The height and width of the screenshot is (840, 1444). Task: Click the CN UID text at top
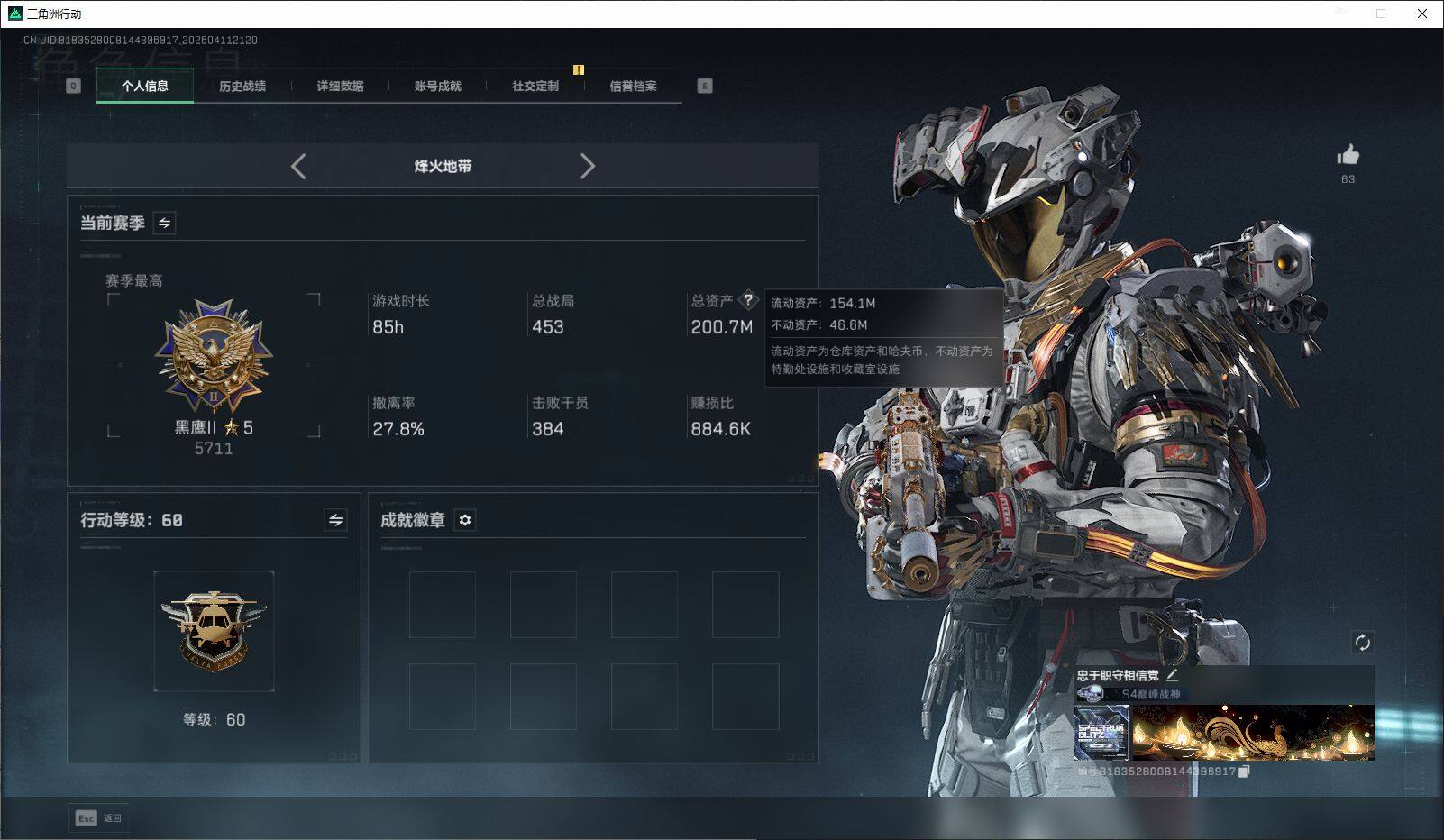141,40
